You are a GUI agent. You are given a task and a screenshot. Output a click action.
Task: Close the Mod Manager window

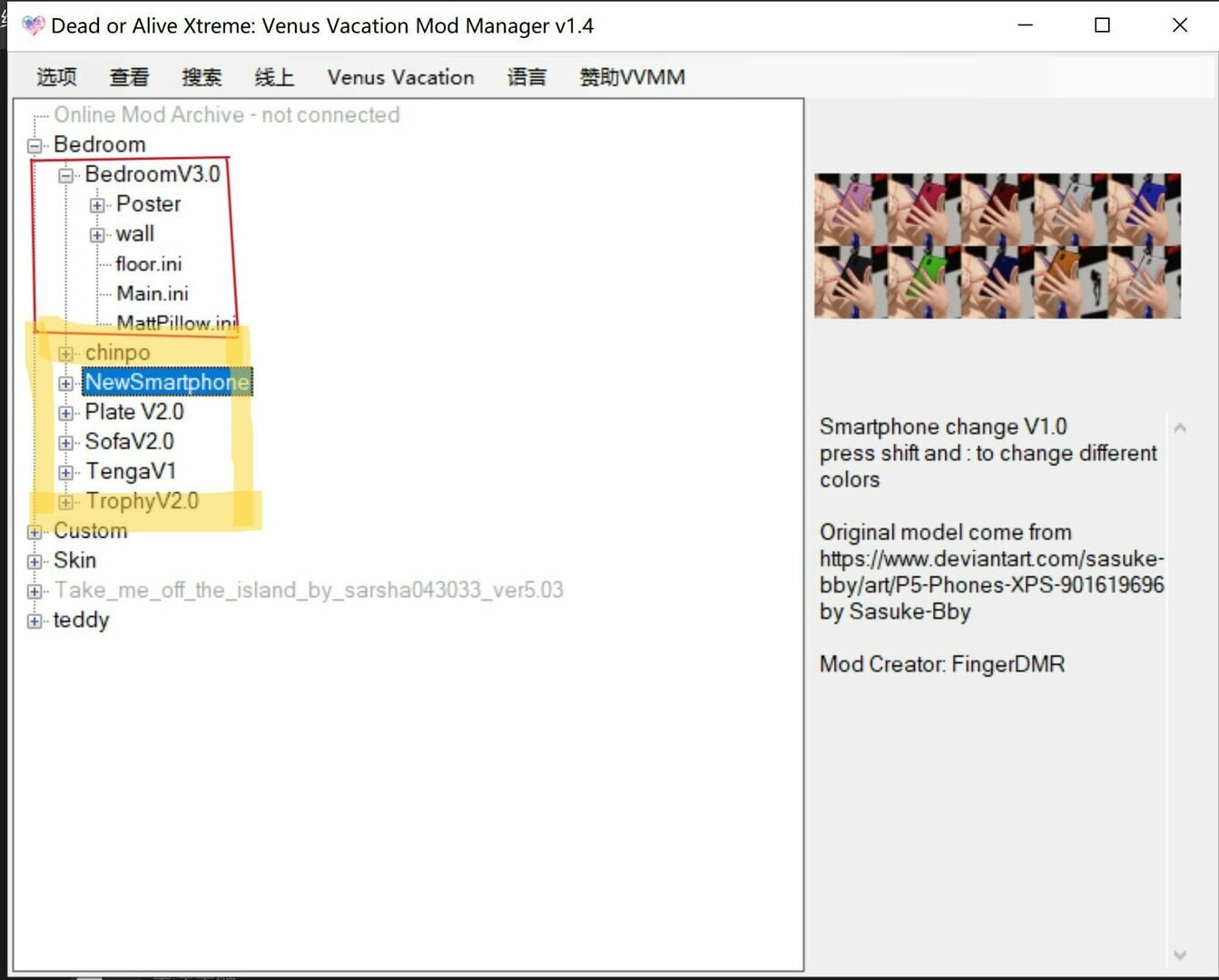click(1180, 25)
